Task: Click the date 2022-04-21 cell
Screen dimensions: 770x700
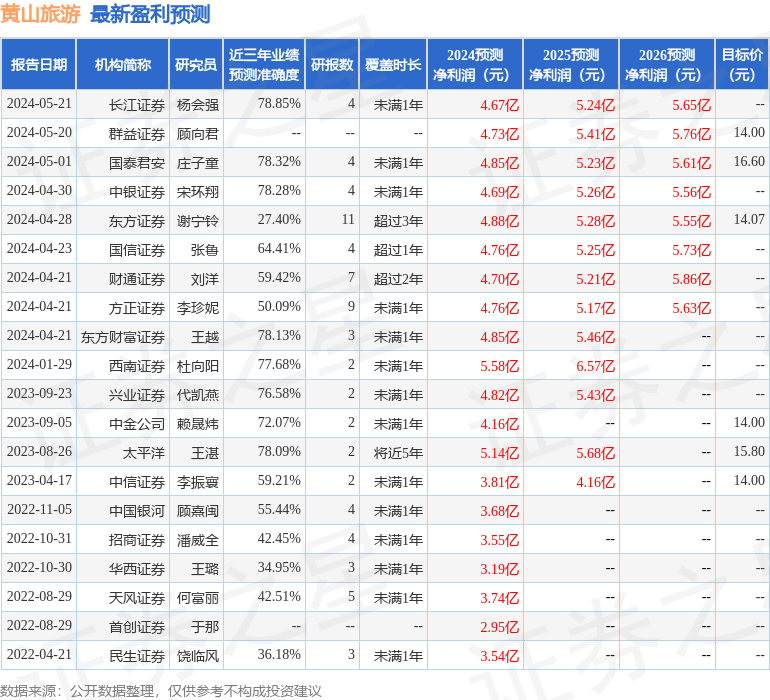Action: tap(39, 654)
